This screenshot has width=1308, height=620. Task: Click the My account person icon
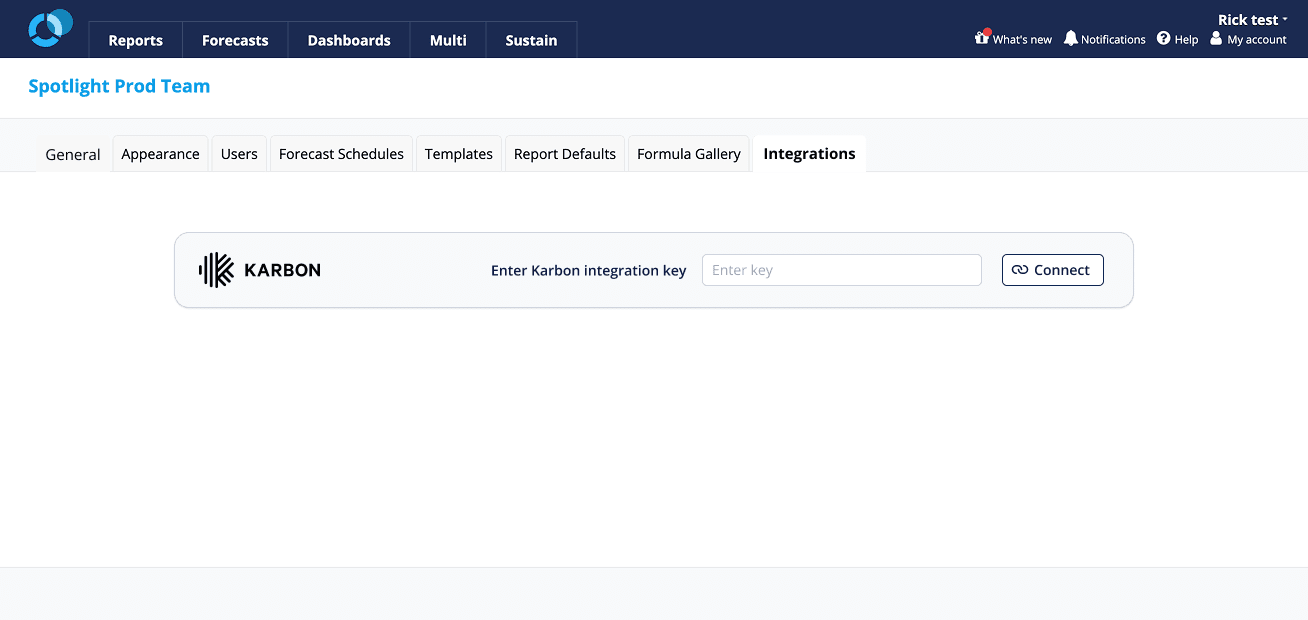point(1216,38)
